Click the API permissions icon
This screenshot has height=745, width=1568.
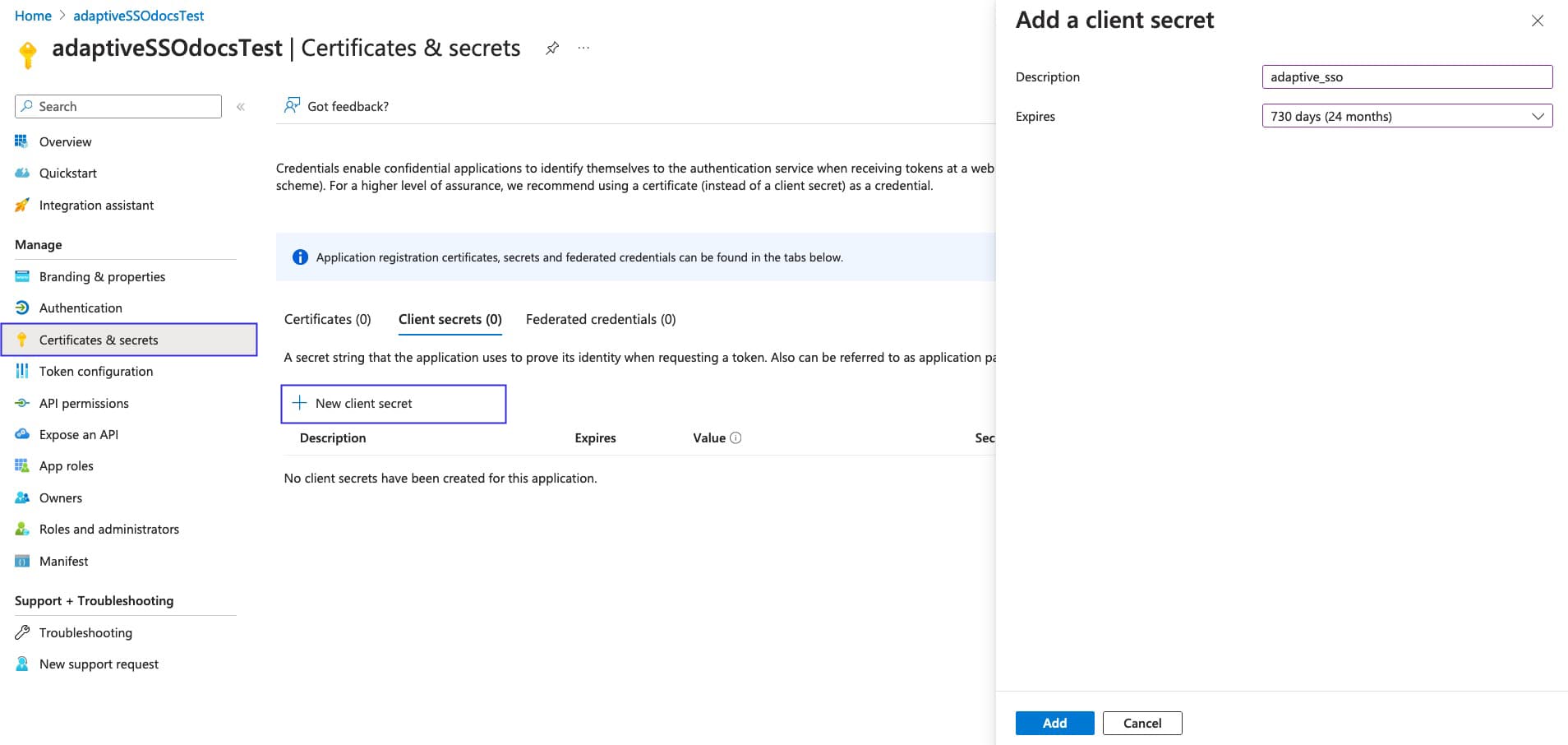click(22, 403)
